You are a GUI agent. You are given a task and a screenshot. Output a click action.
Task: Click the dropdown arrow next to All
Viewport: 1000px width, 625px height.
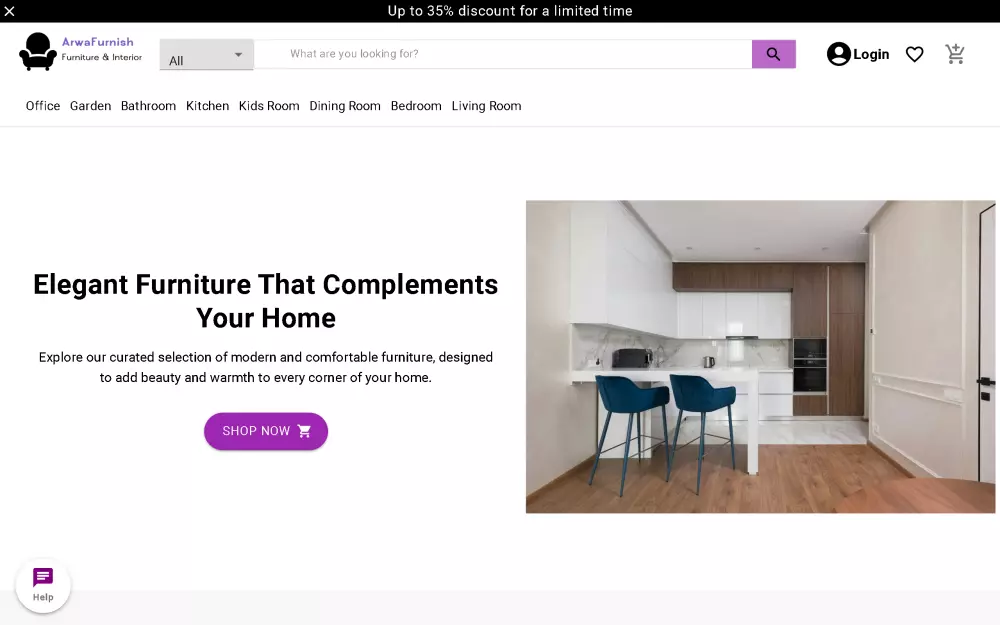(x=238, y=55)
